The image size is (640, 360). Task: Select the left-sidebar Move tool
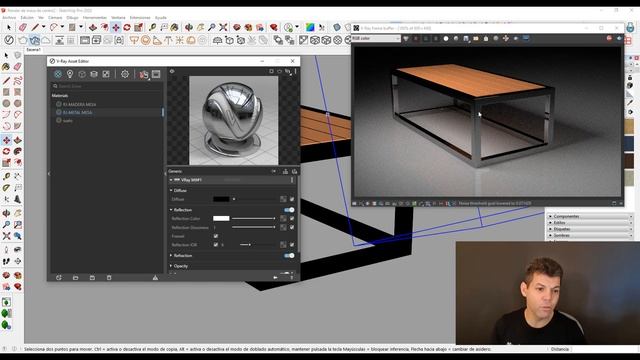coord(6,140)
